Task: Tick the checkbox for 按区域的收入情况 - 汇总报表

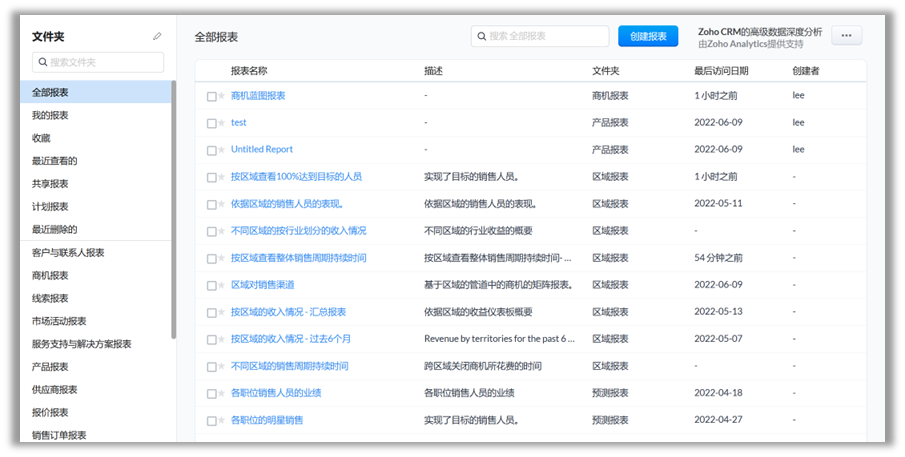Action: 211,313
